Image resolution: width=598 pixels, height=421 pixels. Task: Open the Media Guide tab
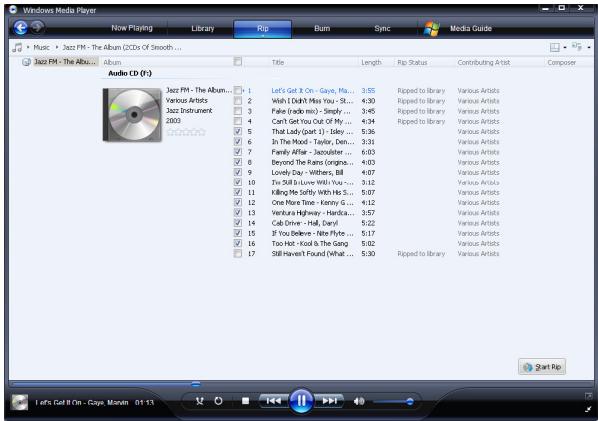point(471,28)
